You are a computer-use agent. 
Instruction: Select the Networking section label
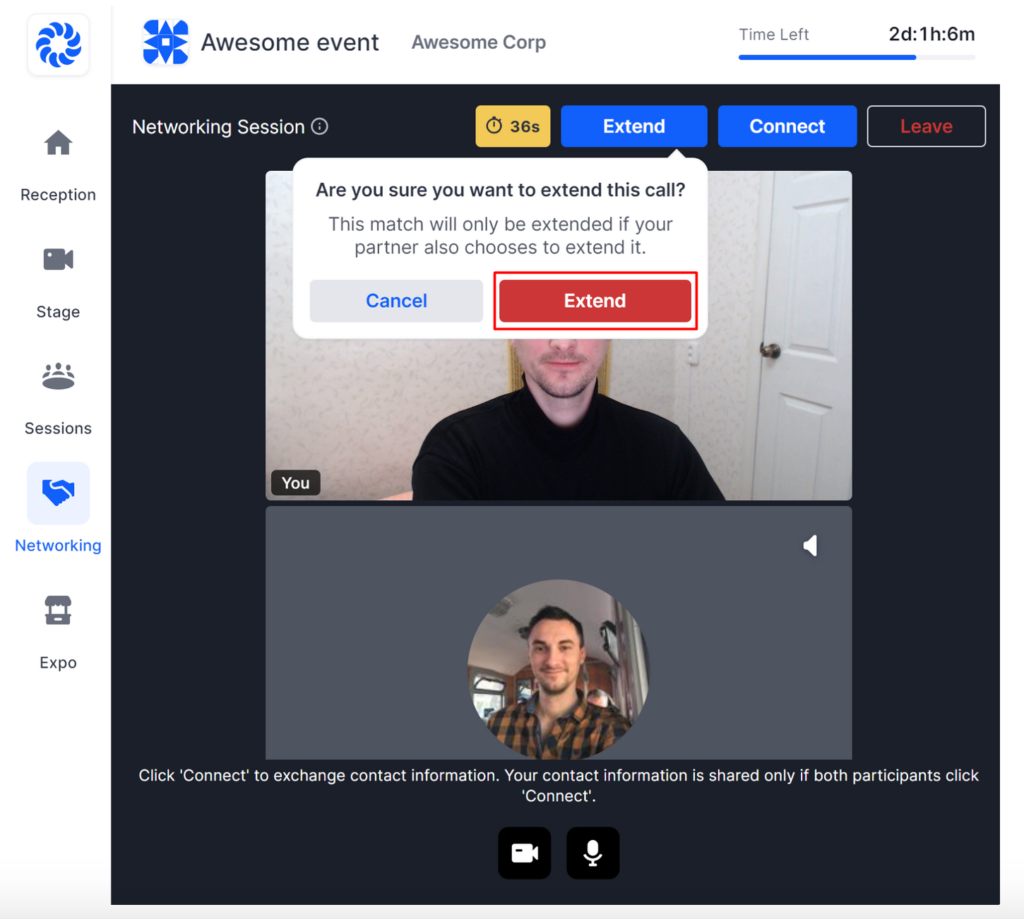coord(58,545)
